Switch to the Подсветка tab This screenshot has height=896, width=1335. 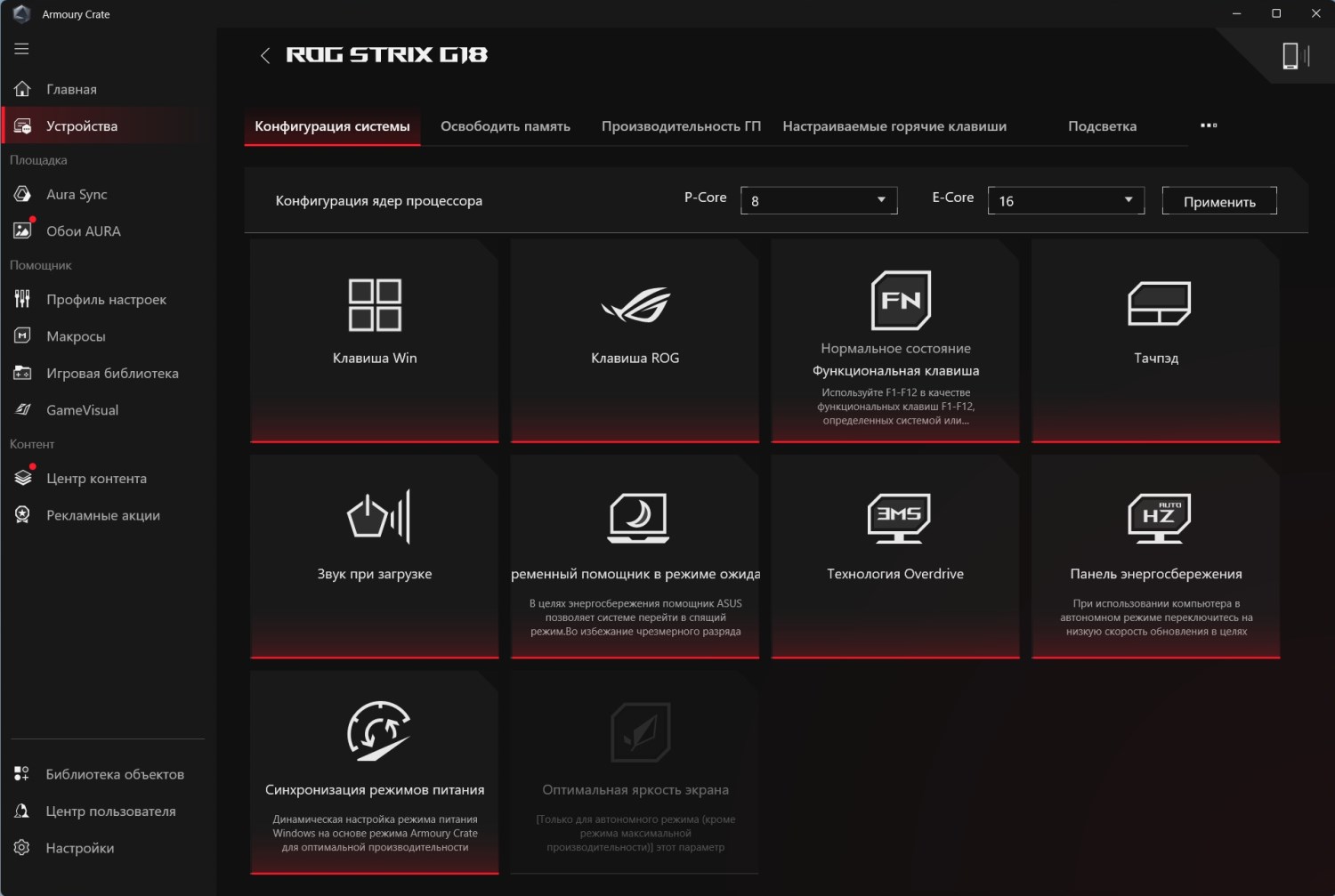tap(1102, 126)
